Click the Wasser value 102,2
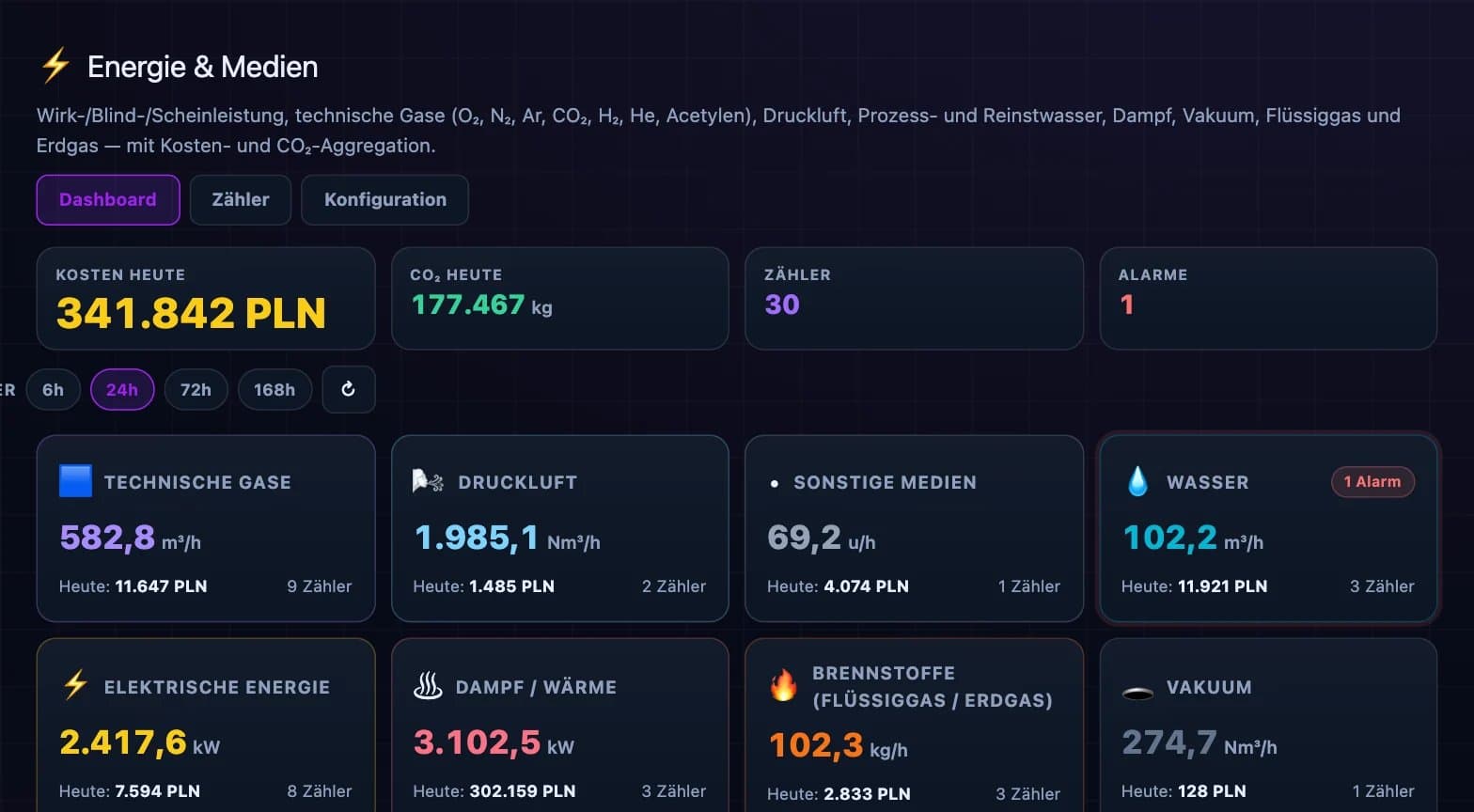 tap(1170, 538)
